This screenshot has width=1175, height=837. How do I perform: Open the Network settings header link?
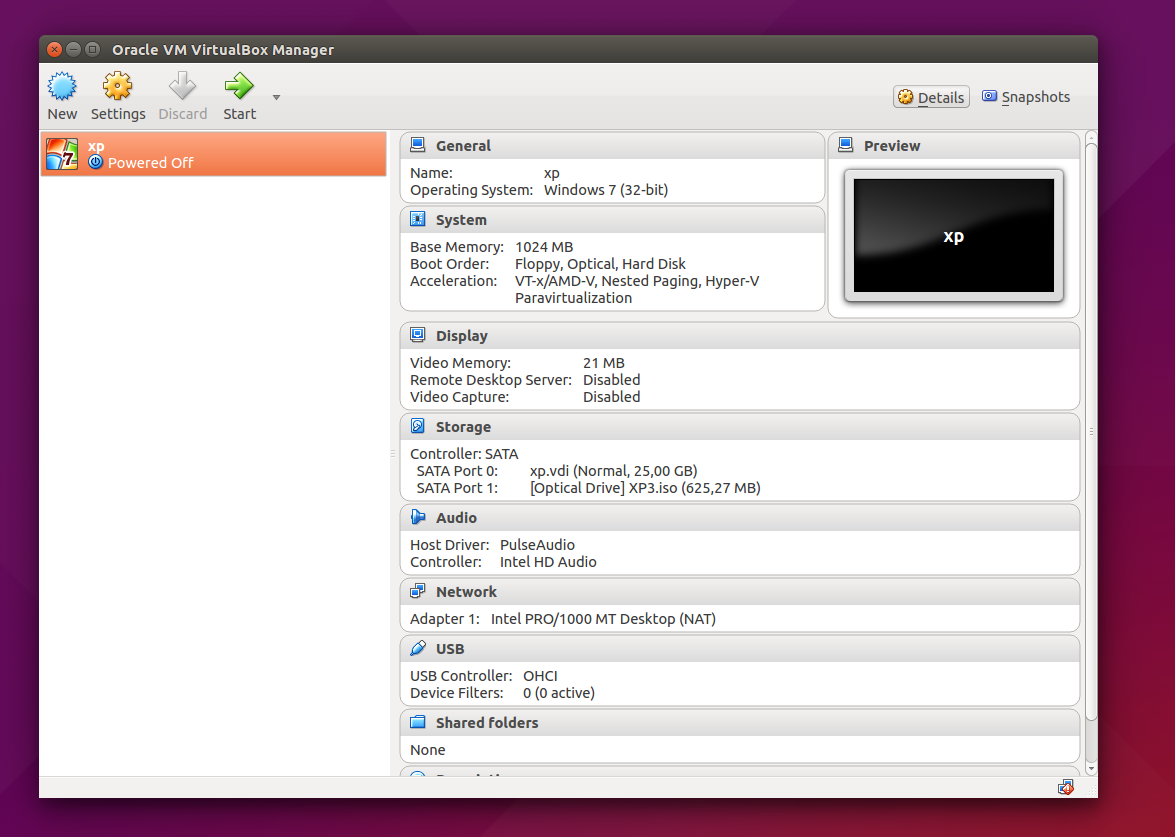coord(466,592)
